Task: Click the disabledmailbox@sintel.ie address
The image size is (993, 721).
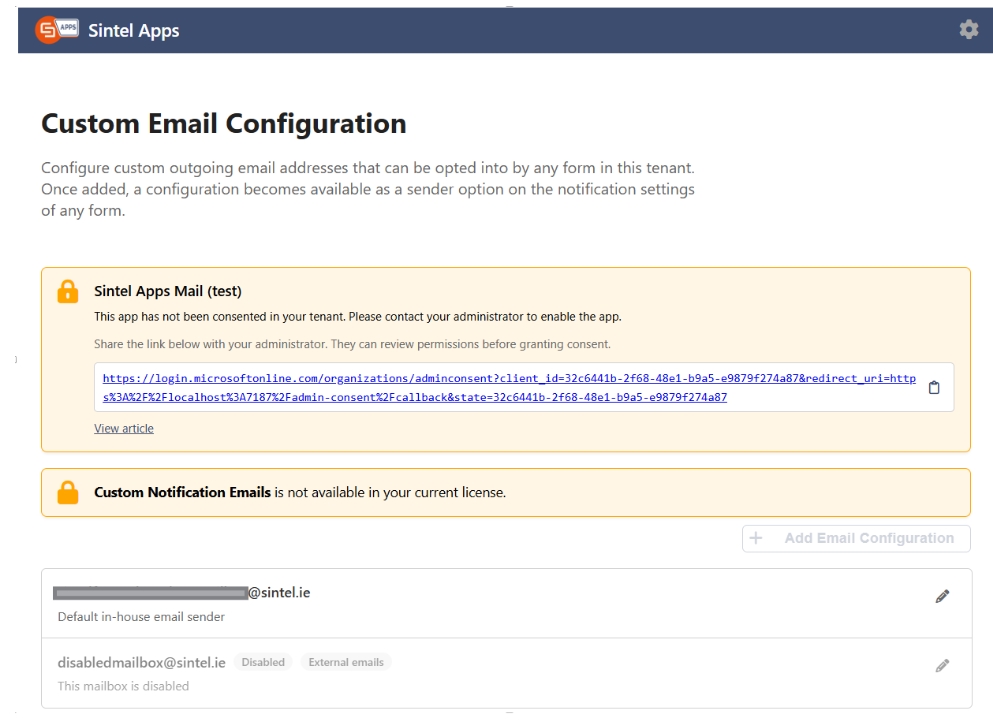Action: pos(141,662)
